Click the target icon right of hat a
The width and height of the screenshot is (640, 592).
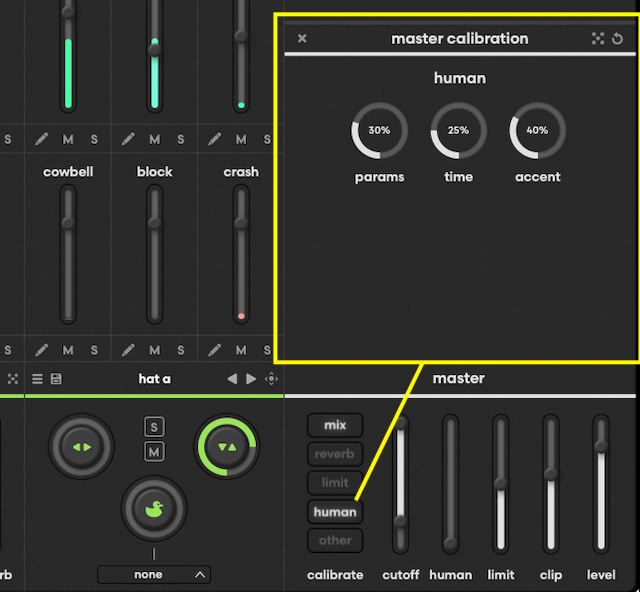(271, 379)
